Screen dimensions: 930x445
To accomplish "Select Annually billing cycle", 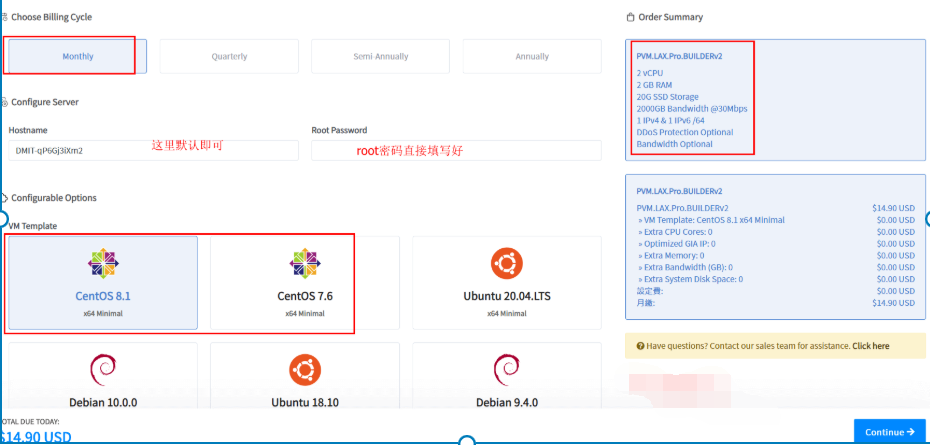I will pos(532,56).
